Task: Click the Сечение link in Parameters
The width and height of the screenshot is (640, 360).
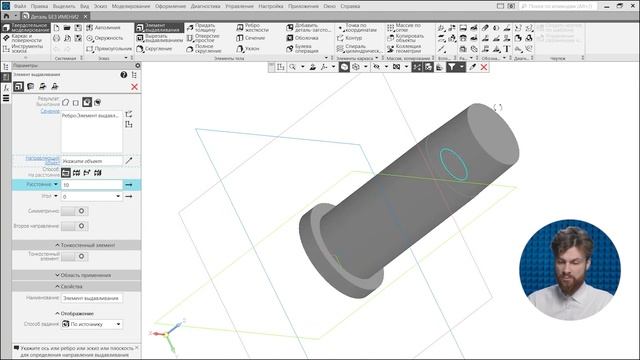Action: click(50, 111)
